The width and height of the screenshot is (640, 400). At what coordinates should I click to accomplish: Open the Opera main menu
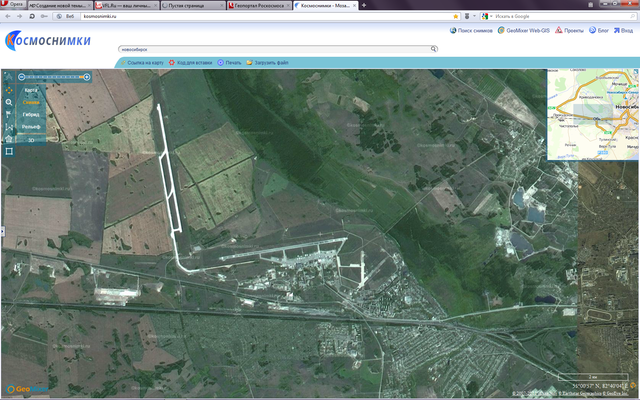click(11, 5)
